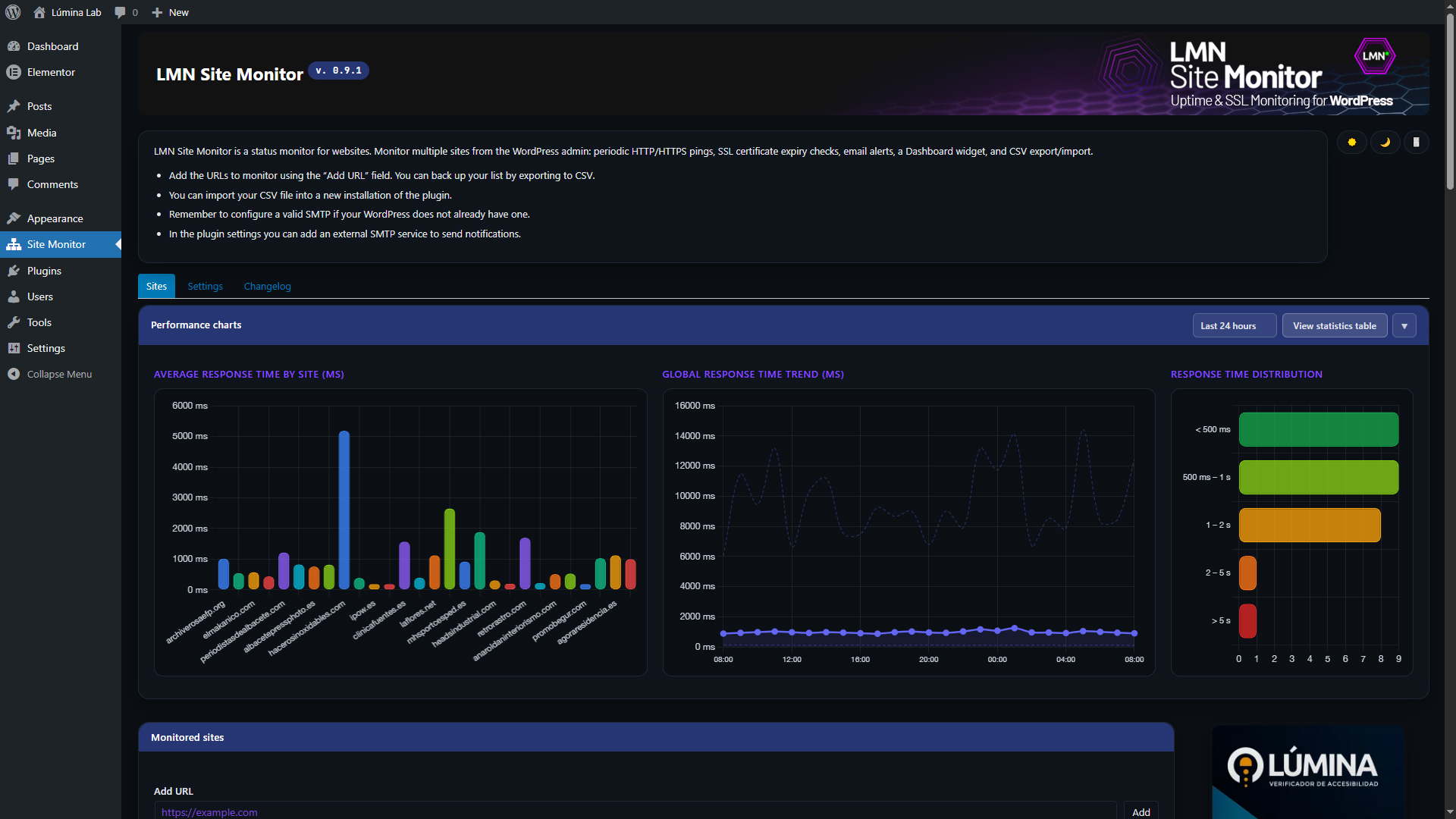Click the WordPress logo icon
The width and height of the screenshot is (1456, 819).
click(x=13, y=12)
